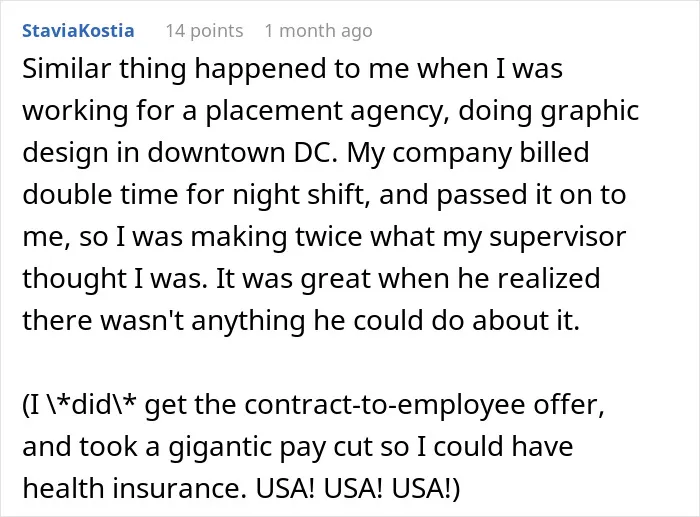
Task: Click "health insurance" in the last line
Action: (134, 488)
